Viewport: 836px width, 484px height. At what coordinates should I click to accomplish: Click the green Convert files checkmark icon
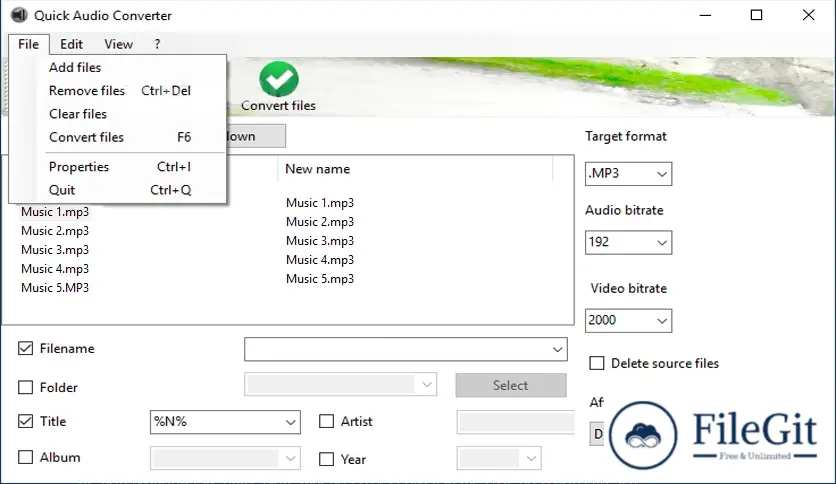(x=278, y=80)
